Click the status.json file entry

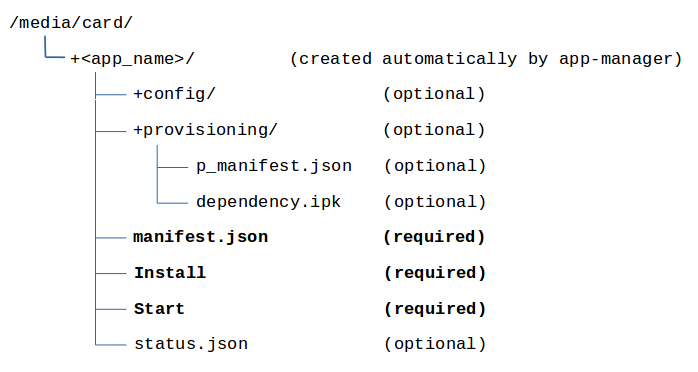191,344
